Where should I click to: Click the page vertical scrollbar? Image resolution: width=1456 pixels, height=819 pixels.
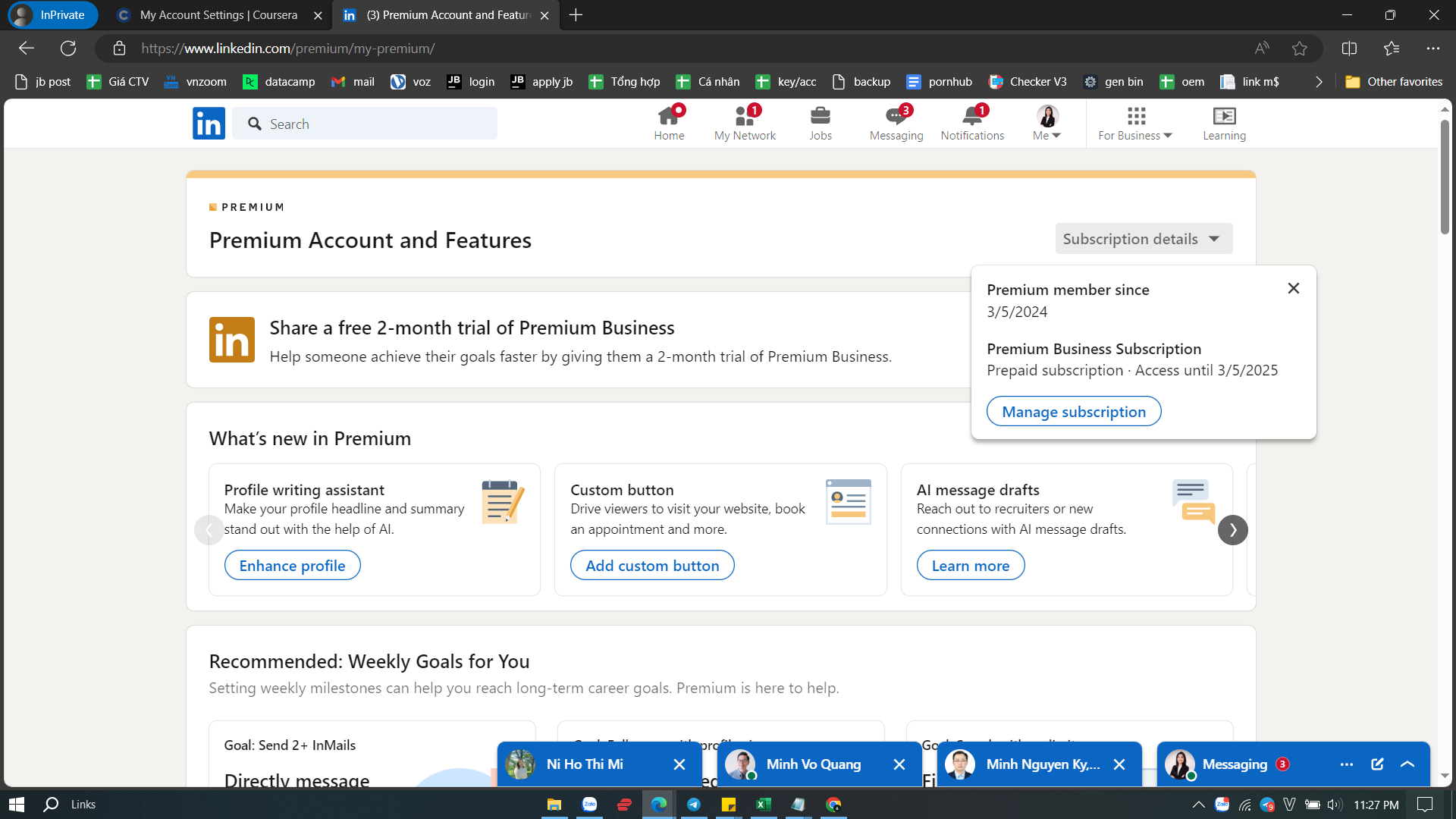click(x=1445, y=176)
